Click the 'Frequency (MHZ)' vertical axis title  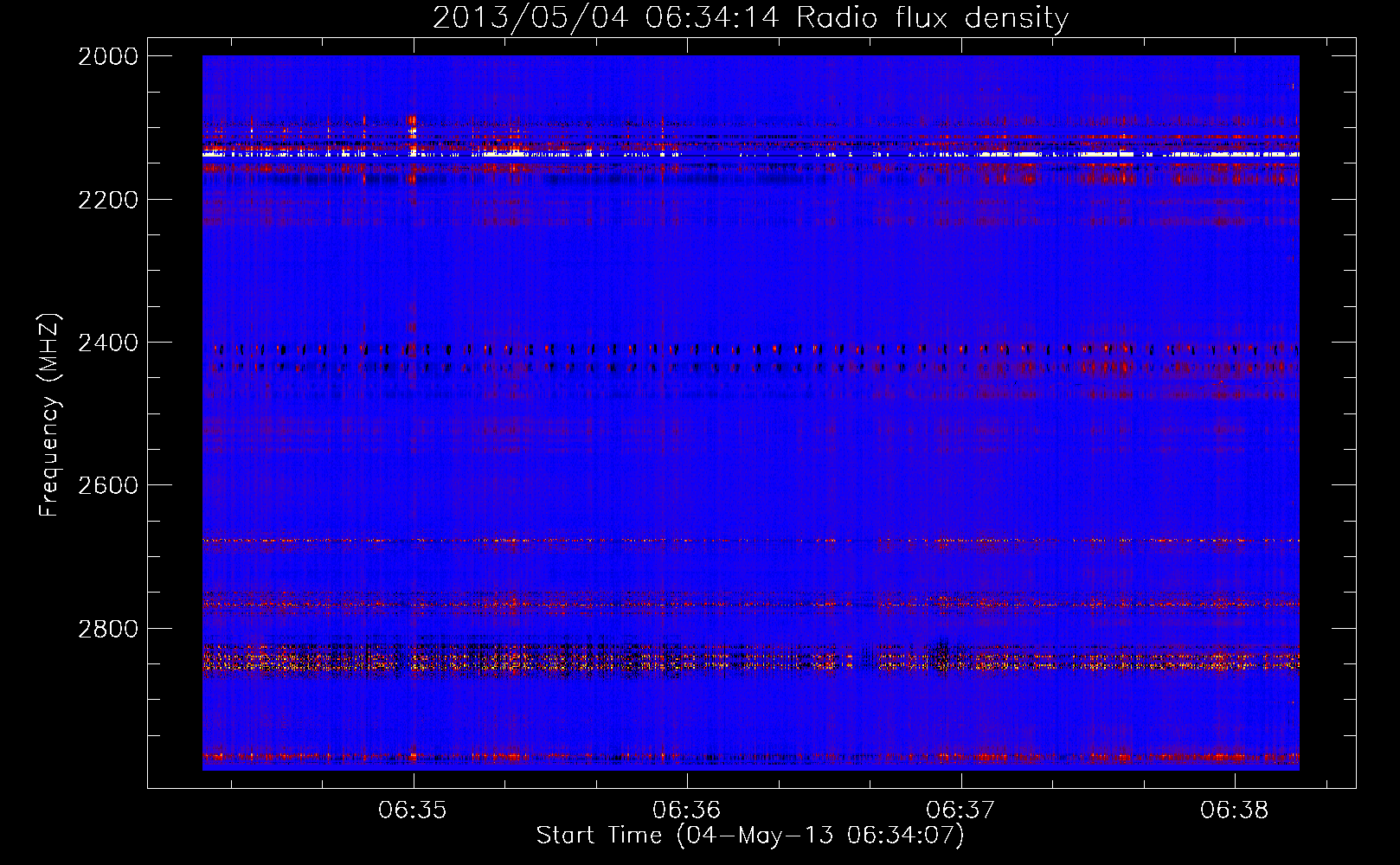[49, 415]
